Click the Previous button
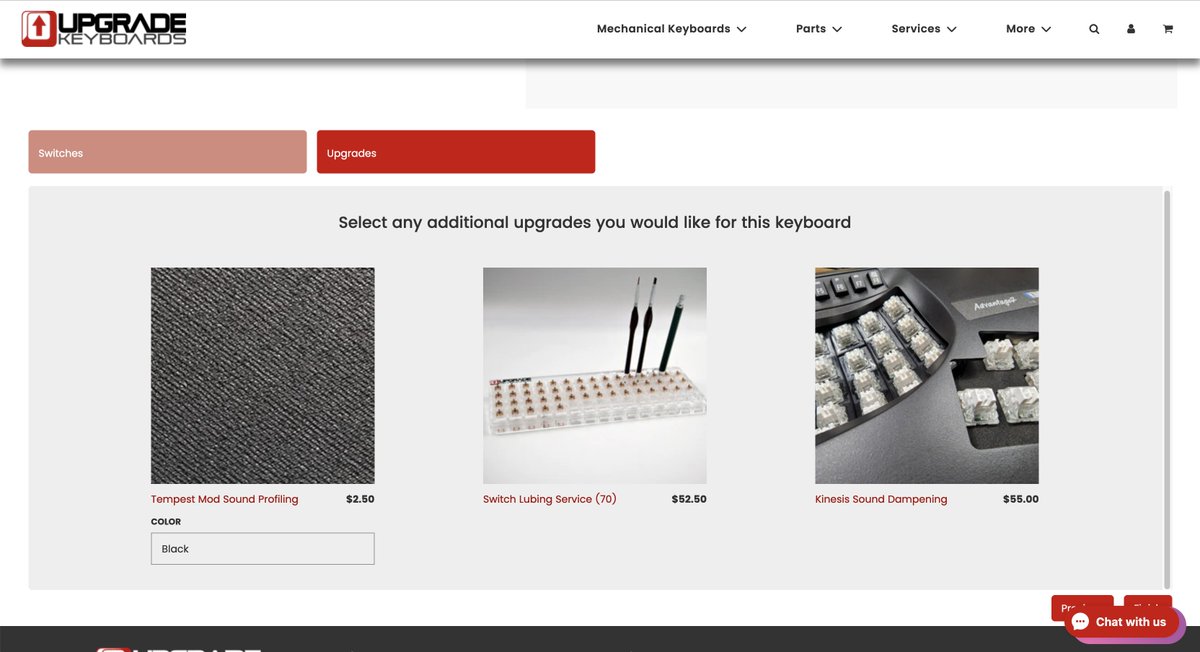1200x652 pixels. pyautogui.click(x=1081, y=606)
